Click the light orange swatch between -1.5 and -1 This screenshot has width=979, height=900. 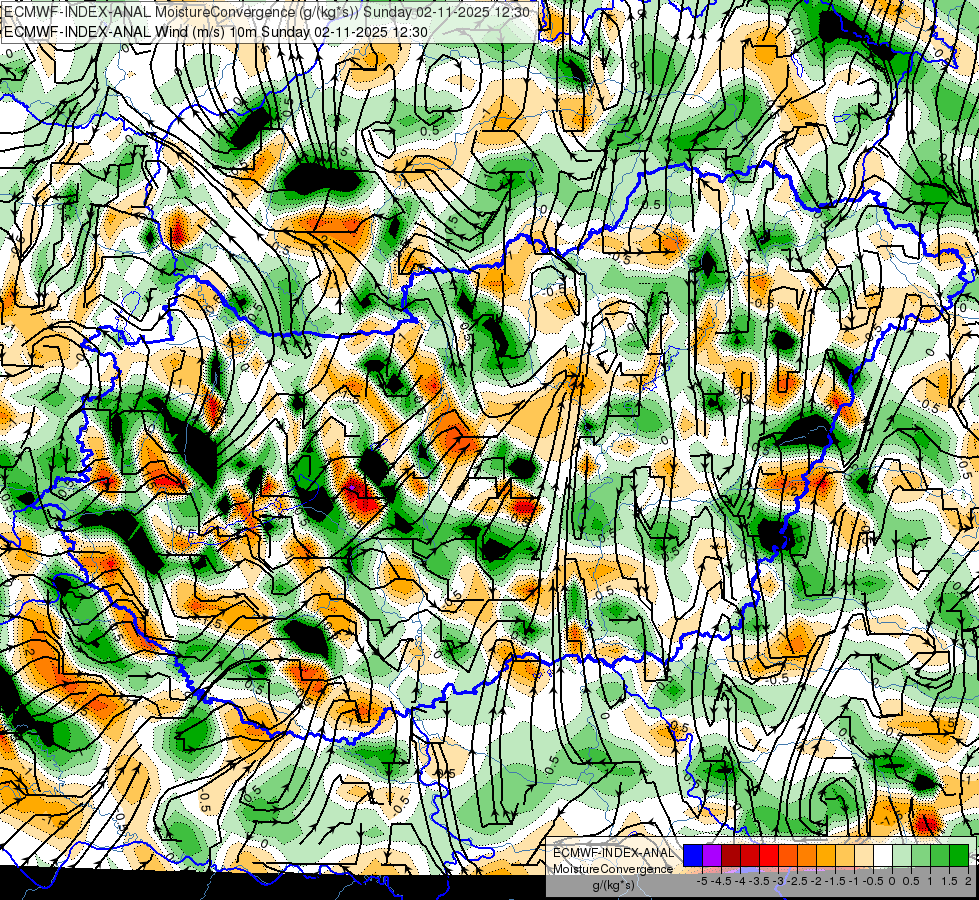click(x=845, y=856)
